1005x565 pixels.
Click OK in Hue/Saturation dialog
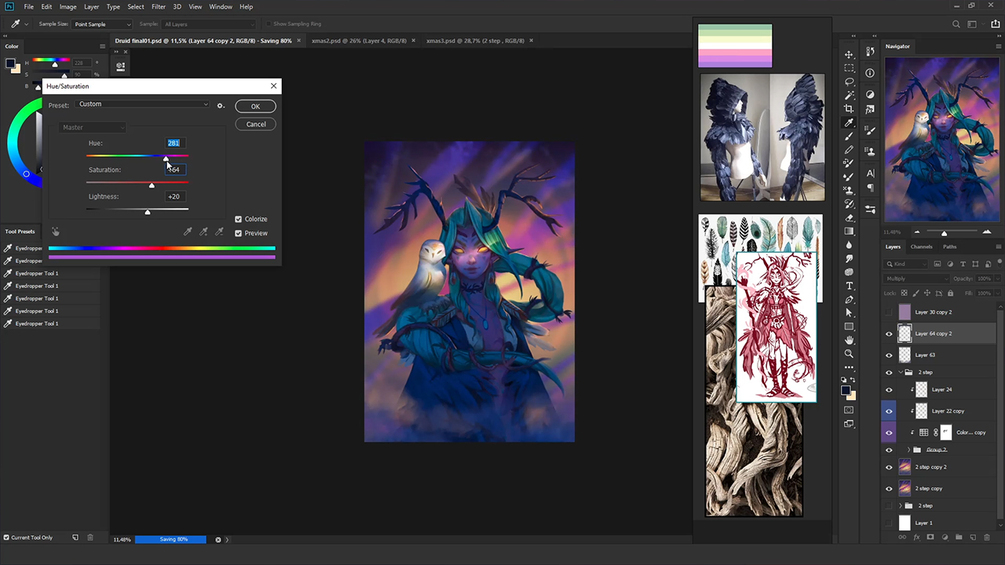coord(256,106)
